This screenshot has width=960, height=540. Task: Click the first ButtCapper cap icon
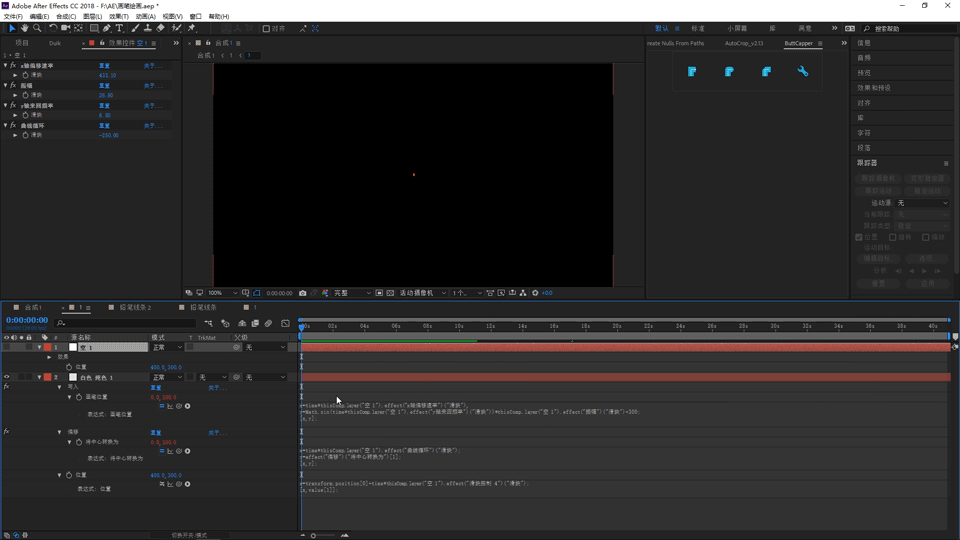point(692,72)
